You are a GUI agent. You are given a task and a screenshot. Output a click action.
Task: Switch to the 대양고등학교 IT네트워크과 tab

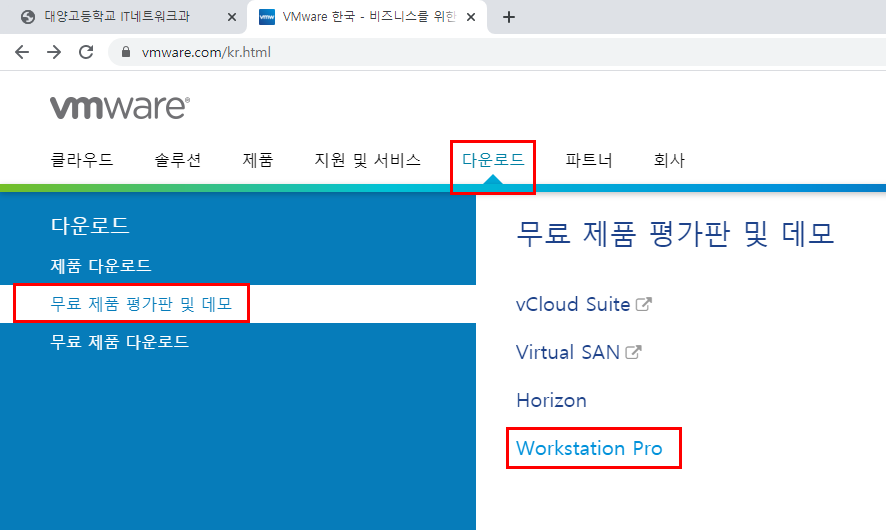point(123,17)
